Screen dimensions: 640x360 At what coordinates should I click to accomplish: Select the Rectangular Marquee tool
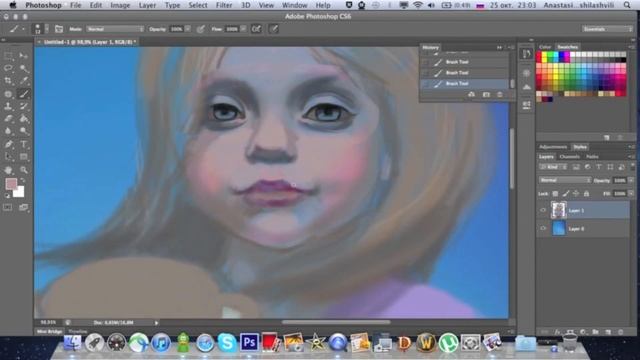point(8,55)
